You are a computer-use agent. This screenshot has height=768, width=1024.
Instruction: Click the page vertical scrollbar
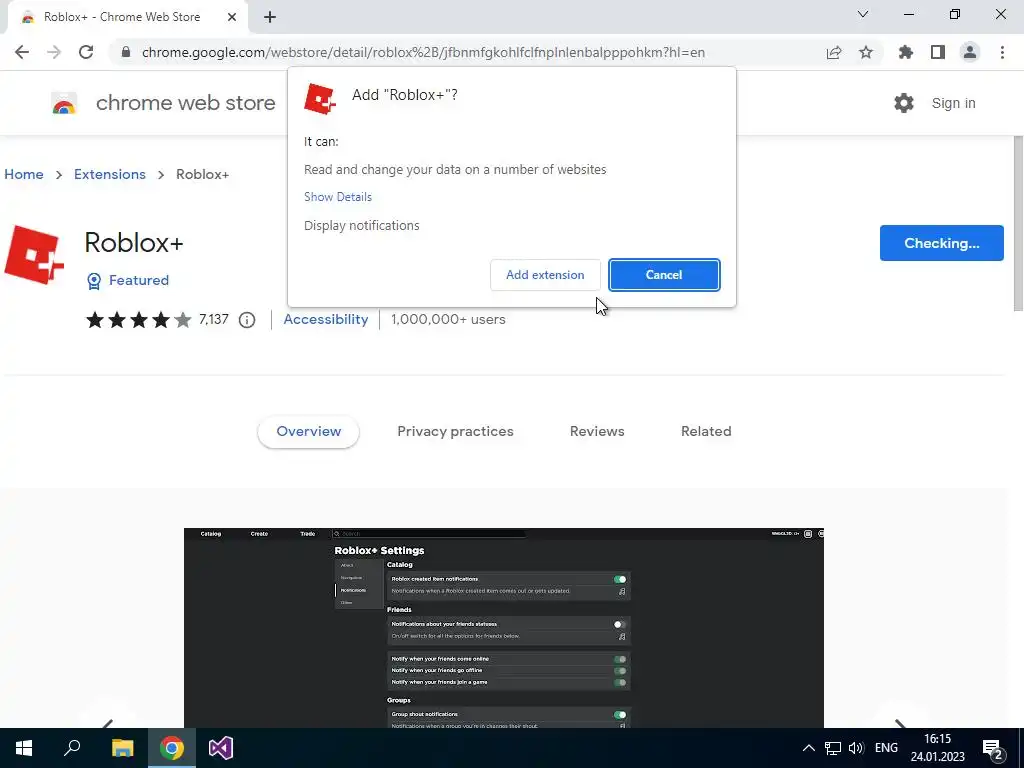(1017, 224)
